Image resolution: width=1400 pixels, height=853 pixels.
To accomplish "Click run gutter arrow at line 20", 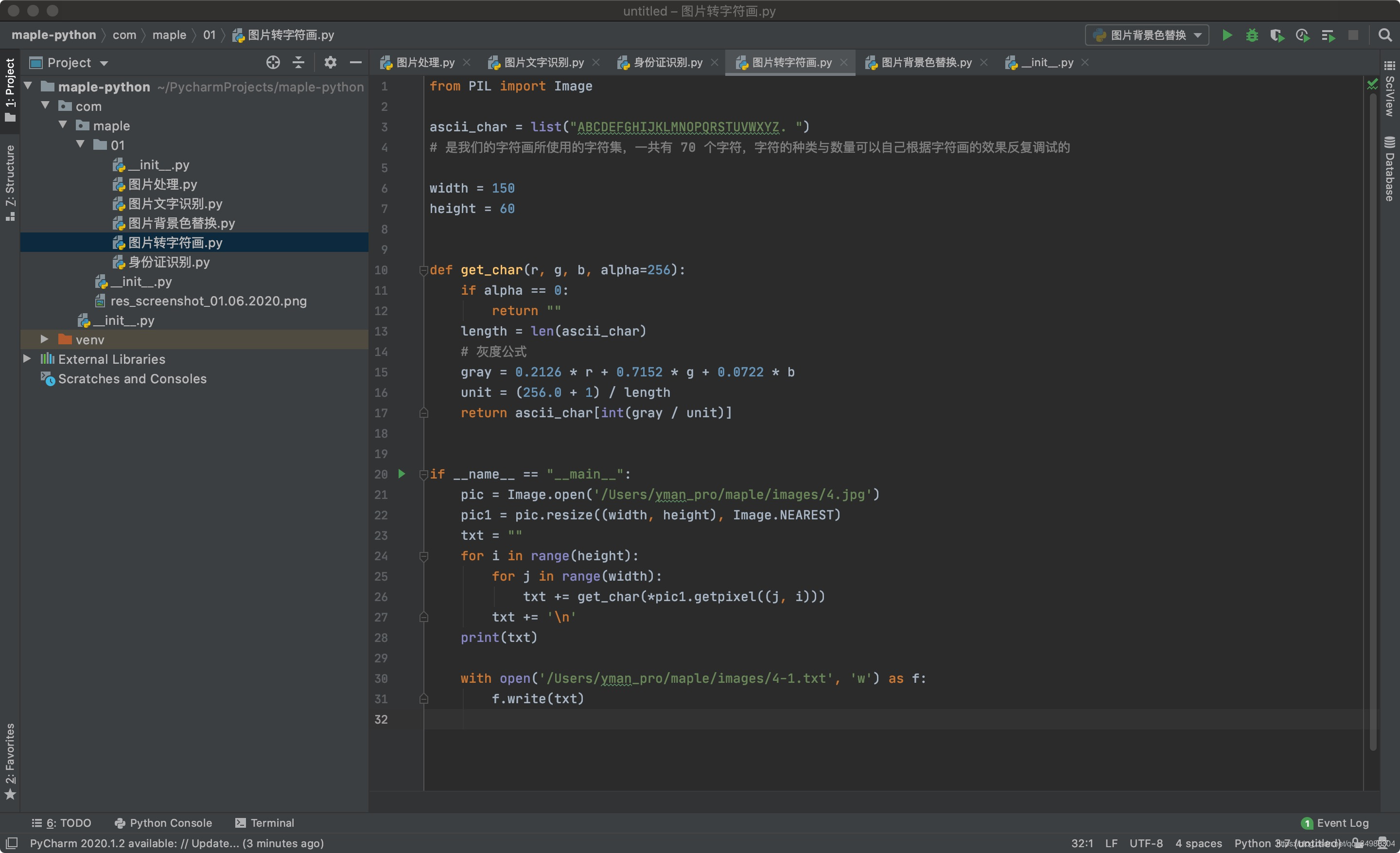I will [402, 474].
